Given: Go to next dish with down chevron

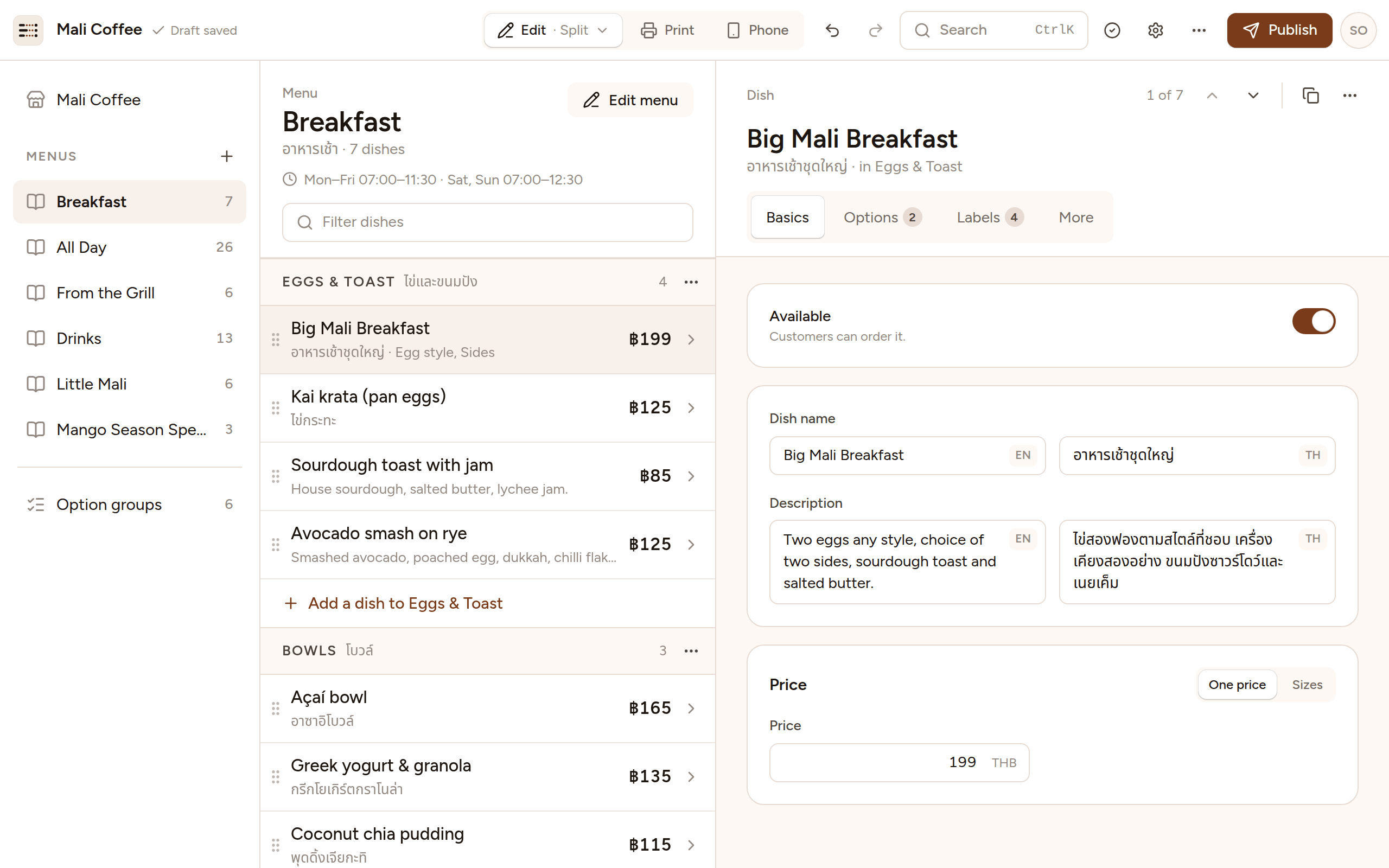Looking at the screenshot, I should pos(1253,95).
